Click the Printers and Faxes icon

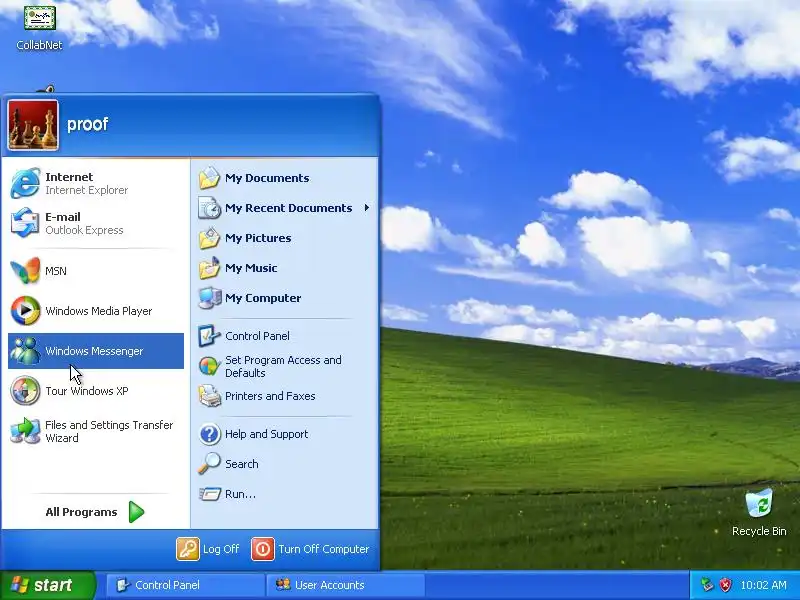(209, 396)
